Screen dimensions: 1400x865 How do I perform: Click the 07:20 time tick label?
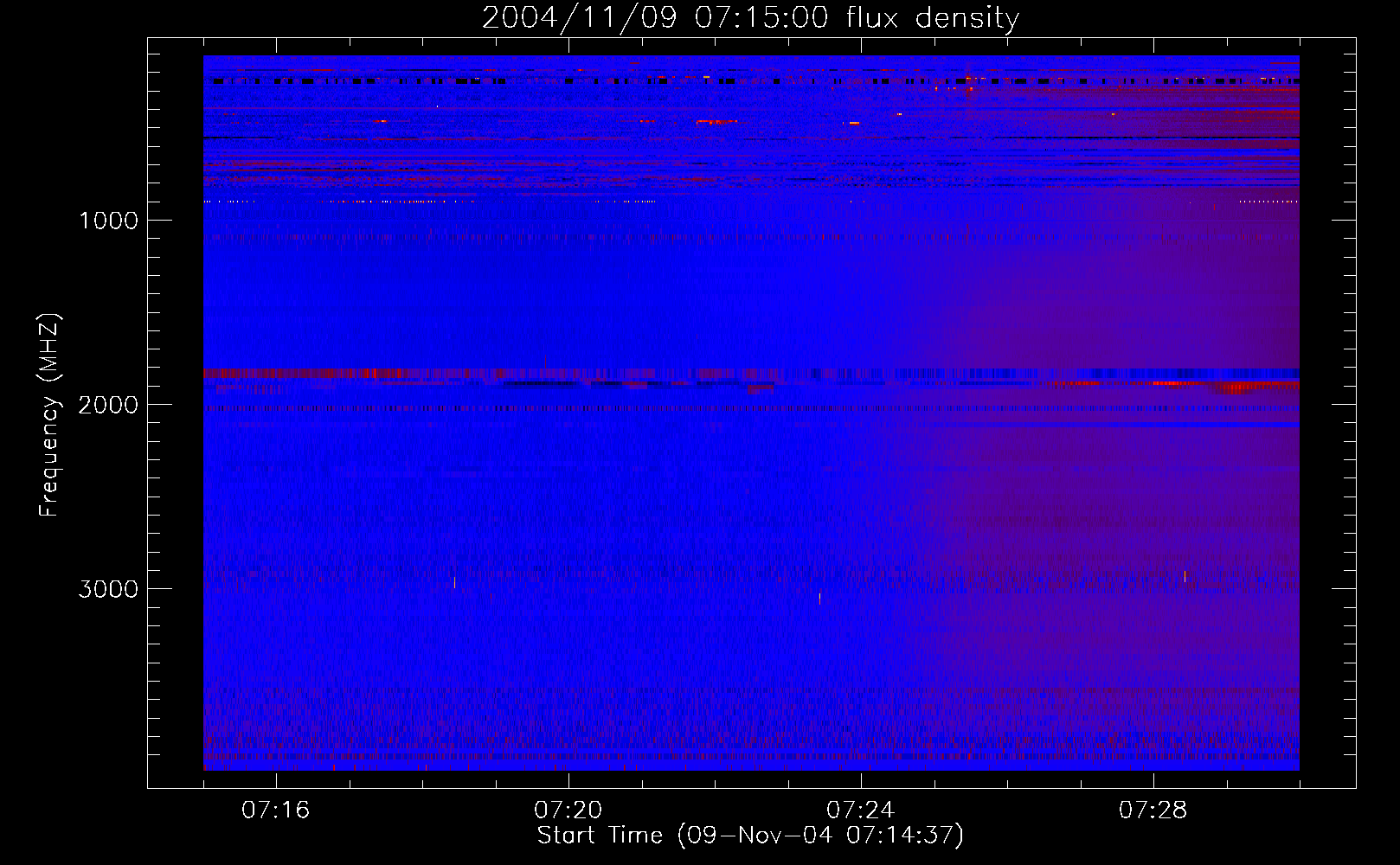coord(568,811)
